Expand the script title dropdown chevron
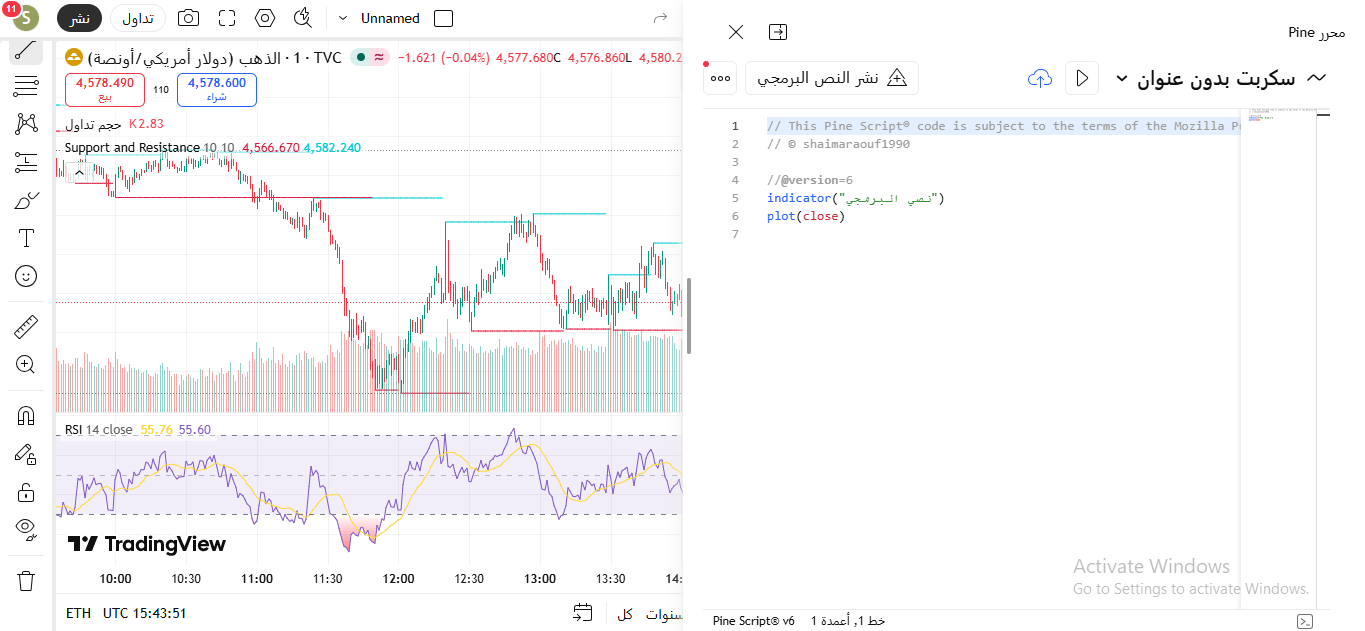 click(1122, 78)
